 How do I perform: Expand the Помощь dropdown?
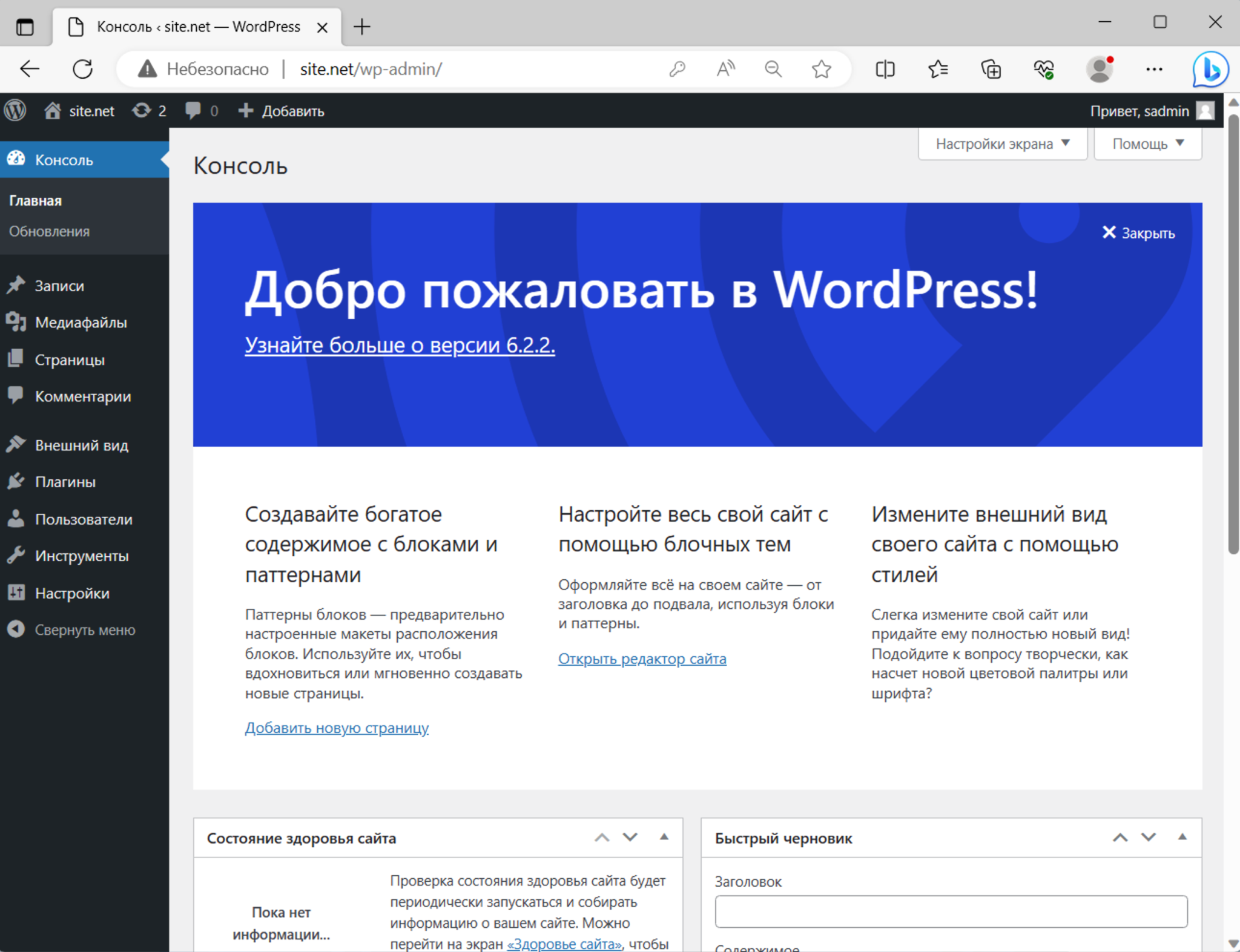1148,144
